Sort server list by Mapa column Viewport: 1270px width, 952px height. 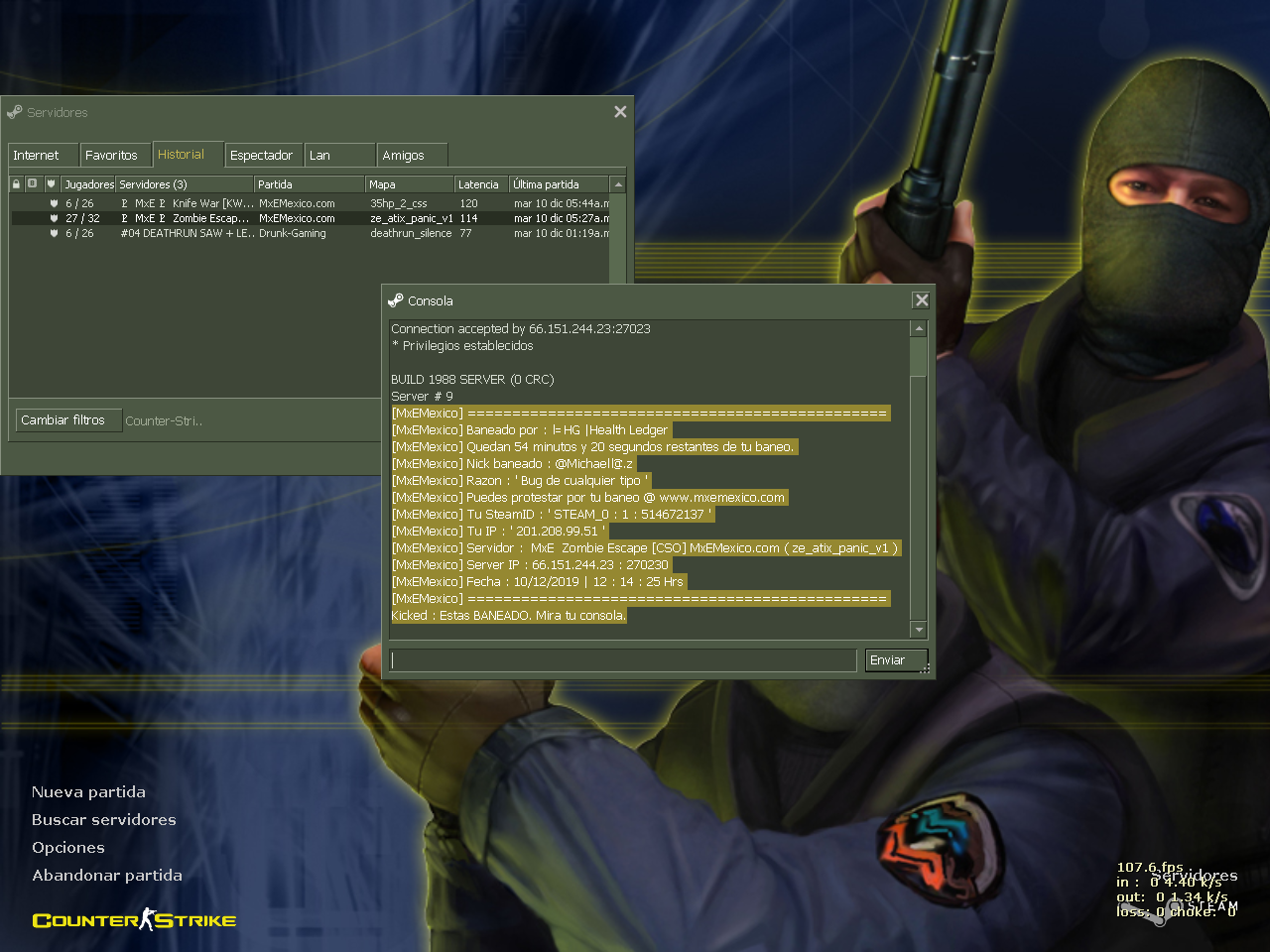[410, 183]
